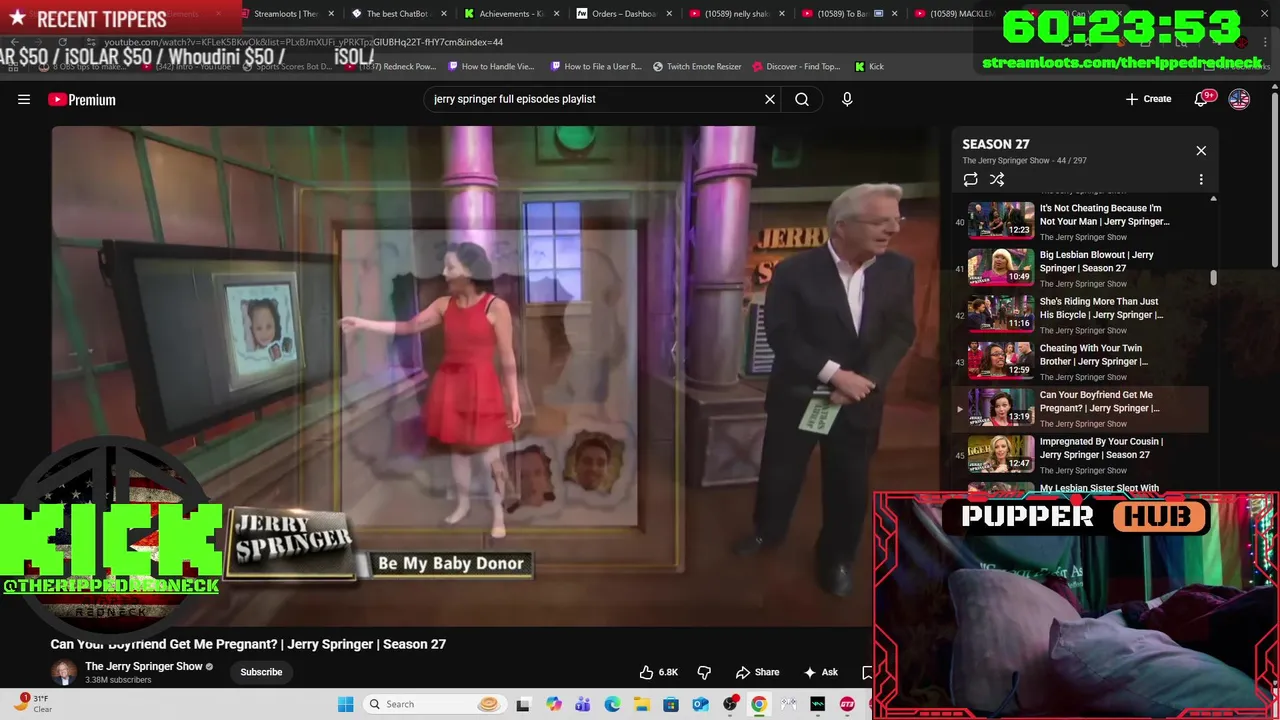Start voice search with the microphone
The image size is (1280, 720).
[847, 99]
